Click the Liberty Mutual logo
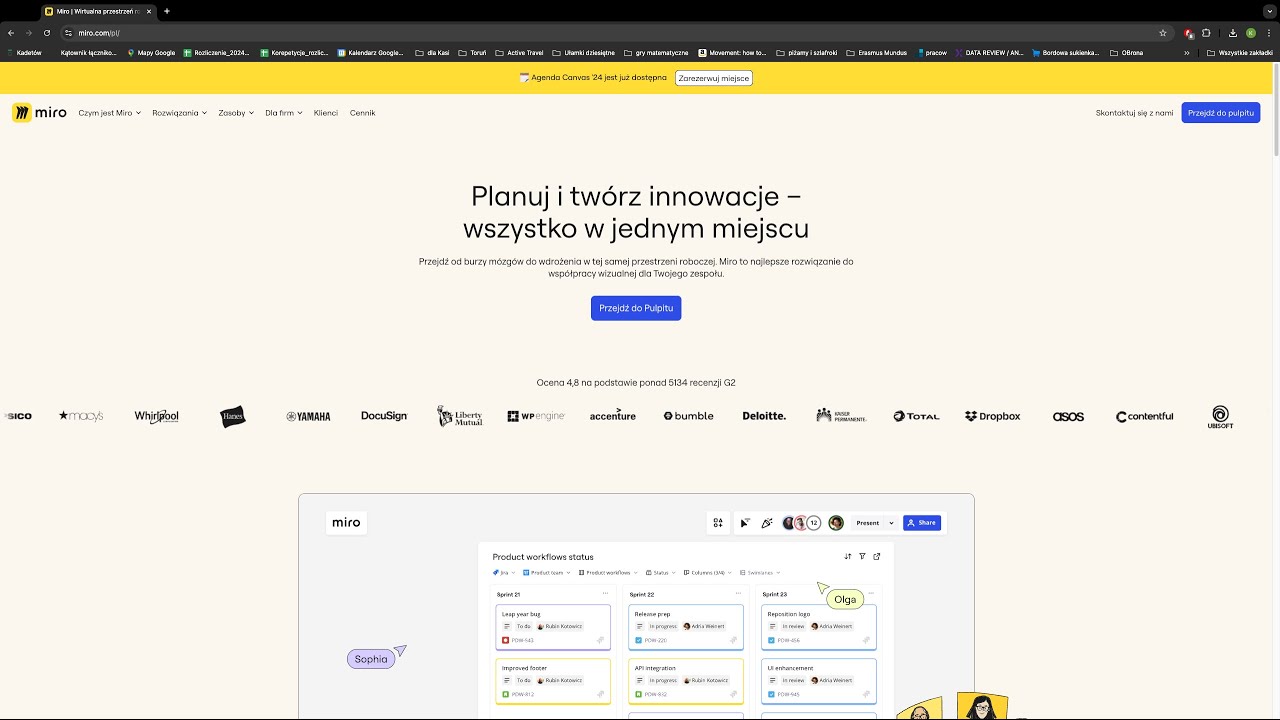The image size is (1280, 720). 460,416
